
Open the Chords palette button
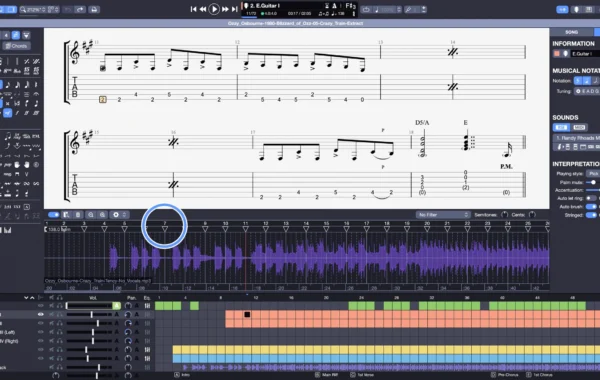16,46
